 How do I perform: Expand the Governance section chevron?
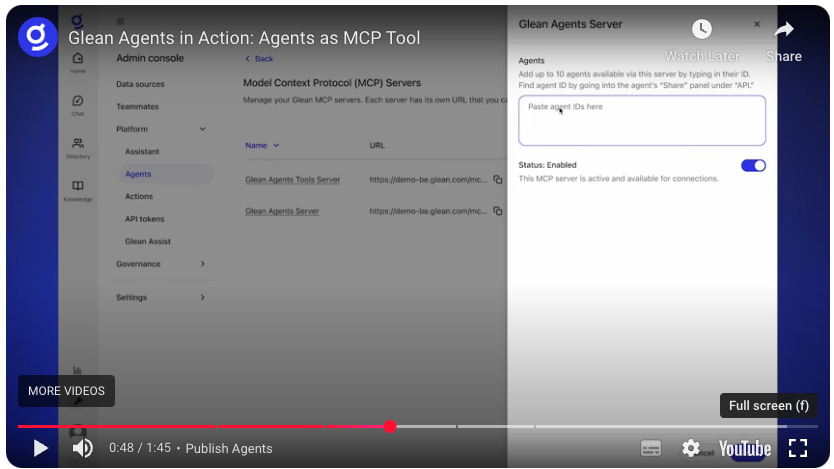pos(203,264)
